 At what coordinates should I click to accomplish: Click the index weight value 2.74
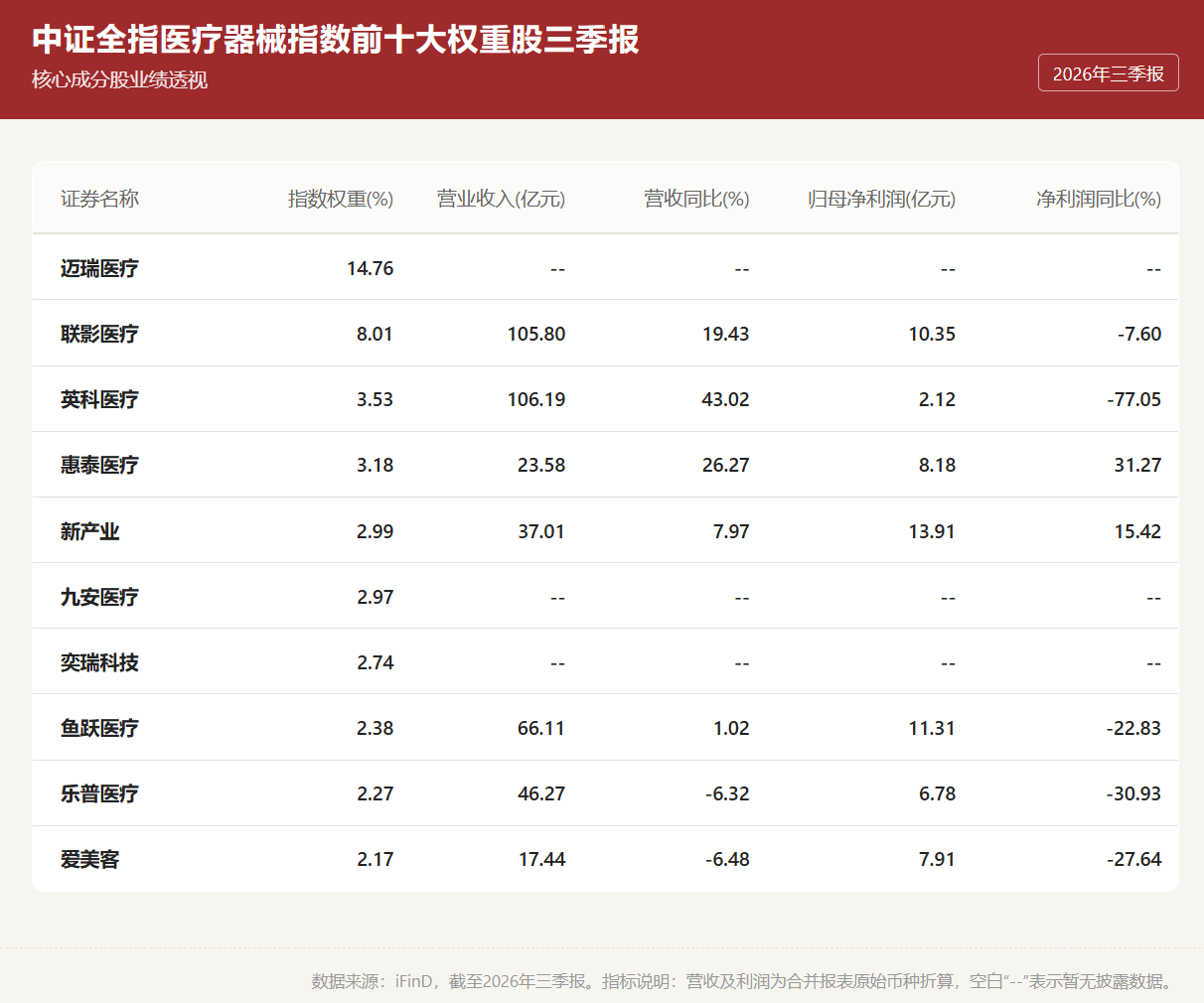(x=376, y=662)
